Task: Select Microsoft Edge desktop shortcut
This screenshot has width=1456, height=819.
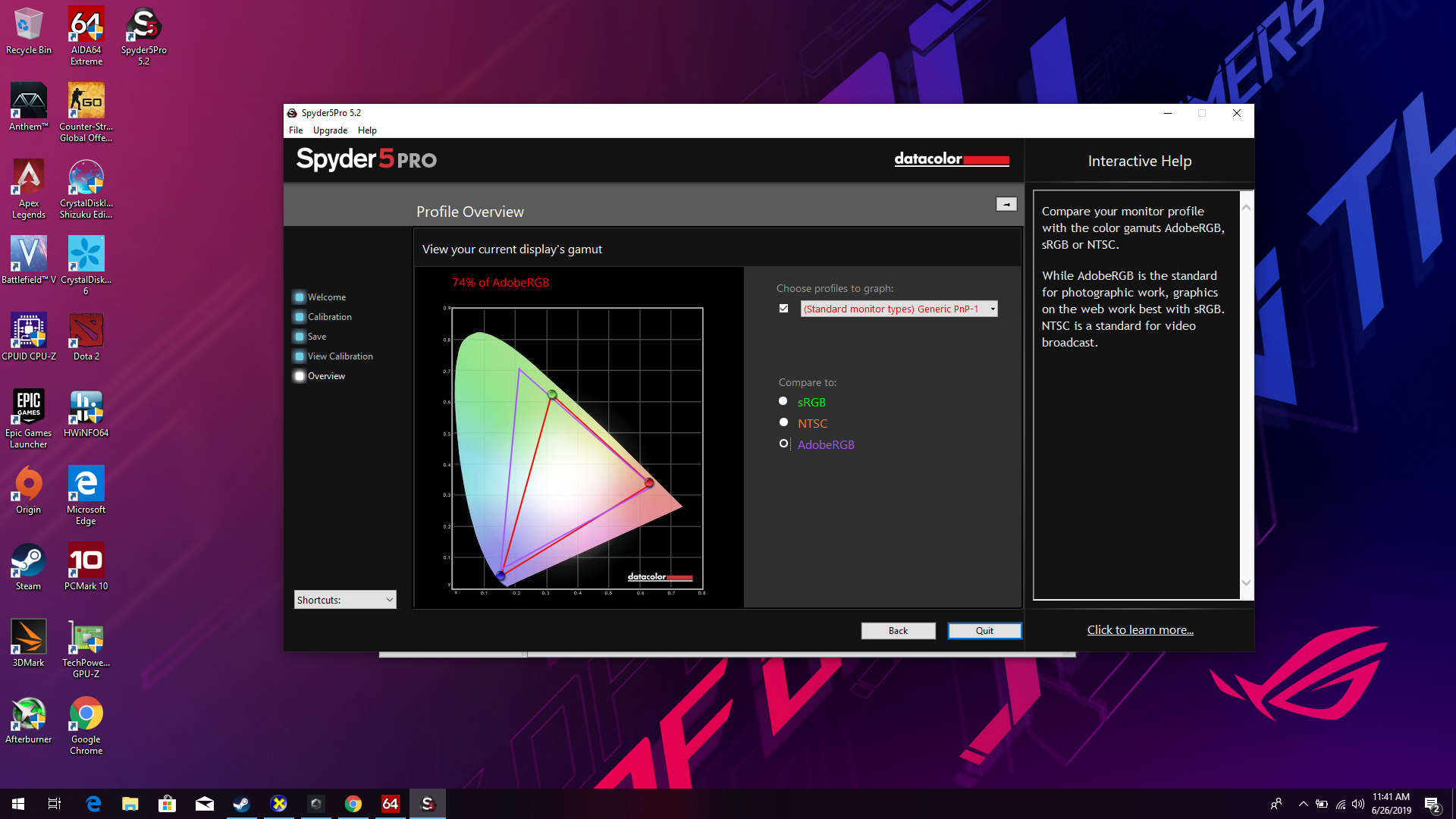Action: 86,495
